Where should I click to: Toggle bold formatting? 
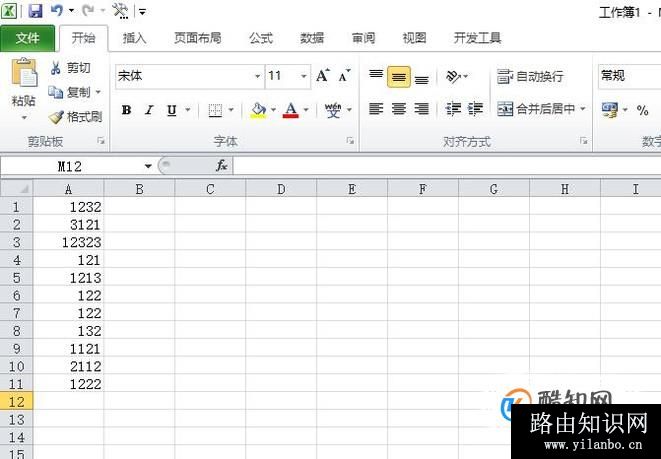tap(126, 110)
